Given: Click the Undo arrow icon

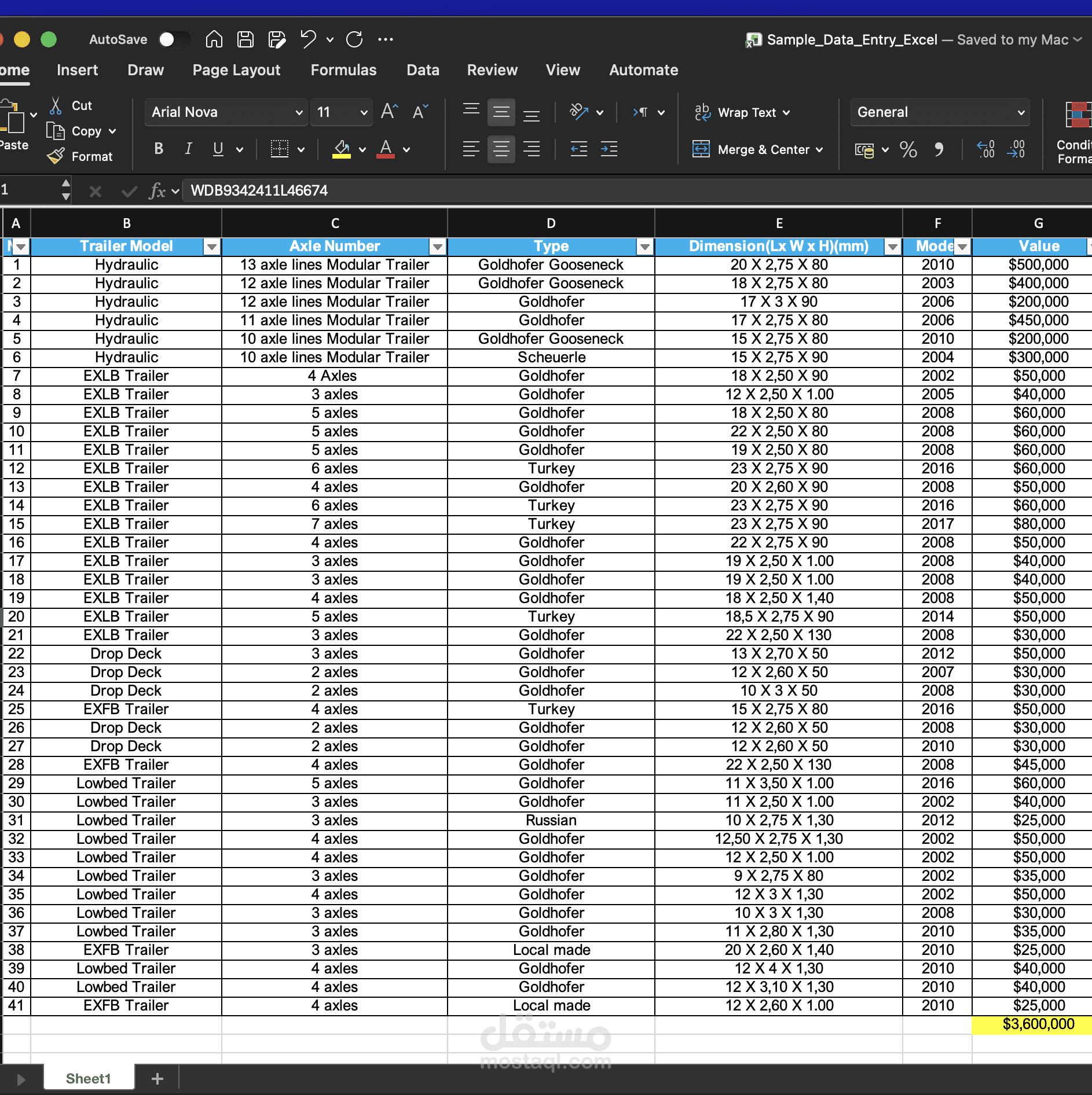Looking at the screenshot, I should (308, 39).
